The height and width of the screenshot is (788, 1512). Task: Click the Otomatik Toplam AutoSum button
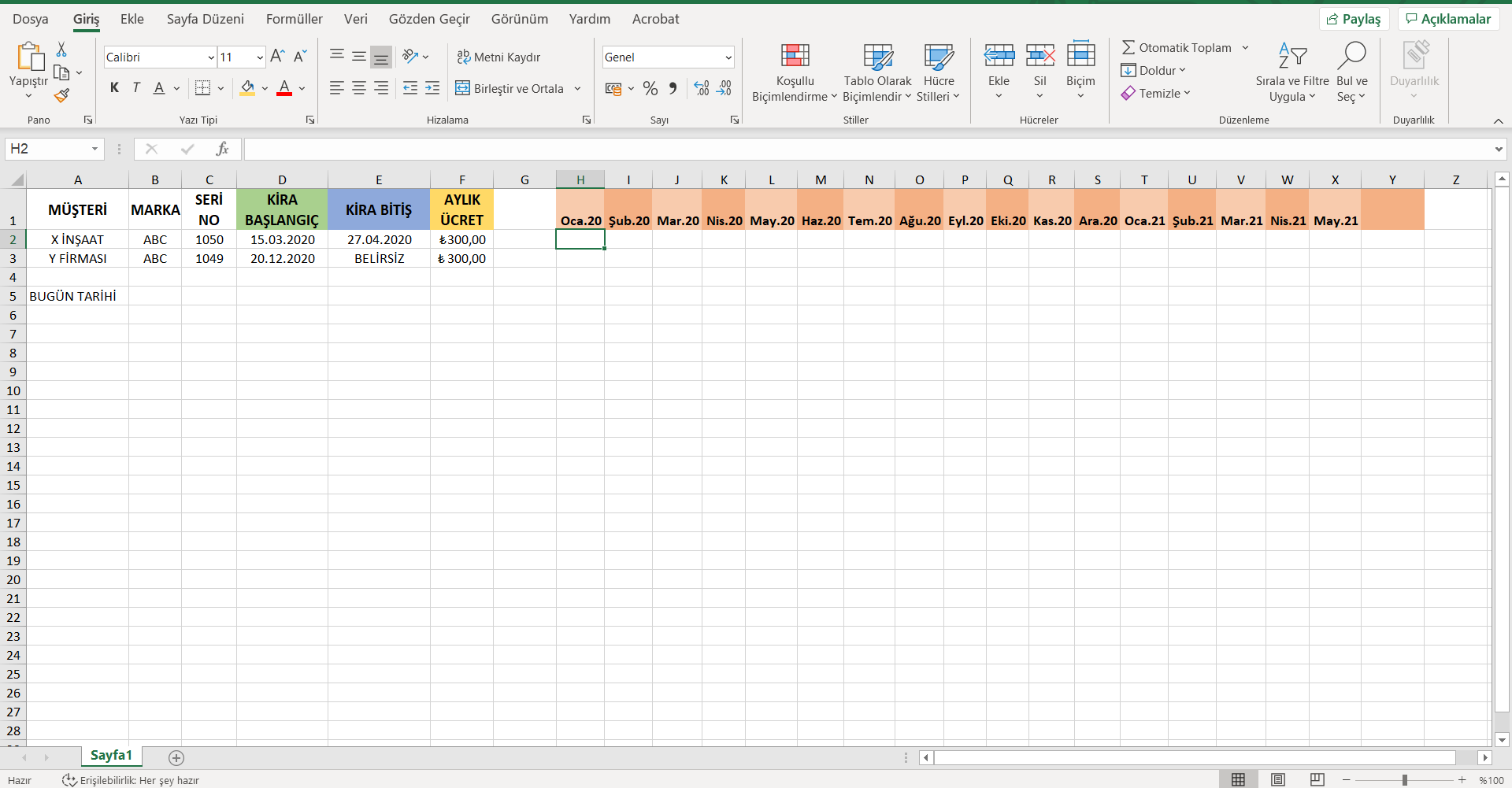(1177, 48)
